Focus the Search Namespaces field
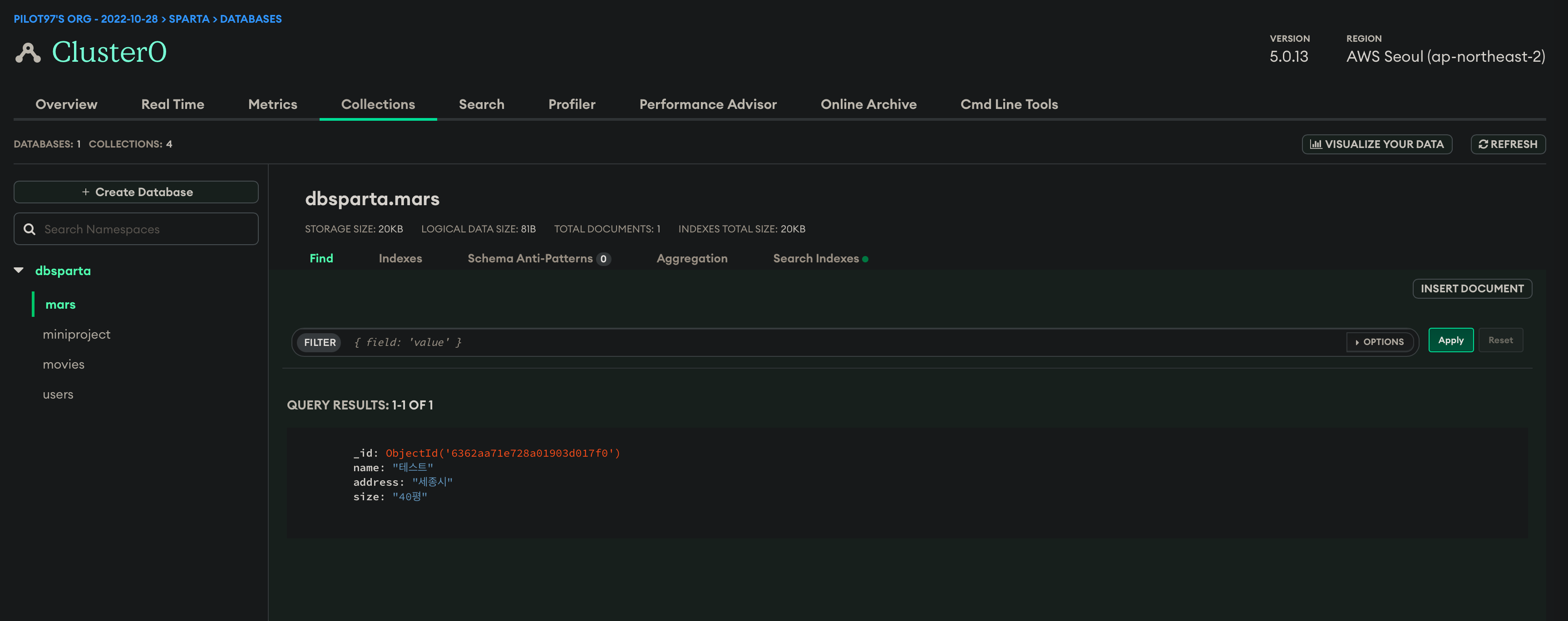The width and height of the screenshot is (1568, 621). (136, 229)
